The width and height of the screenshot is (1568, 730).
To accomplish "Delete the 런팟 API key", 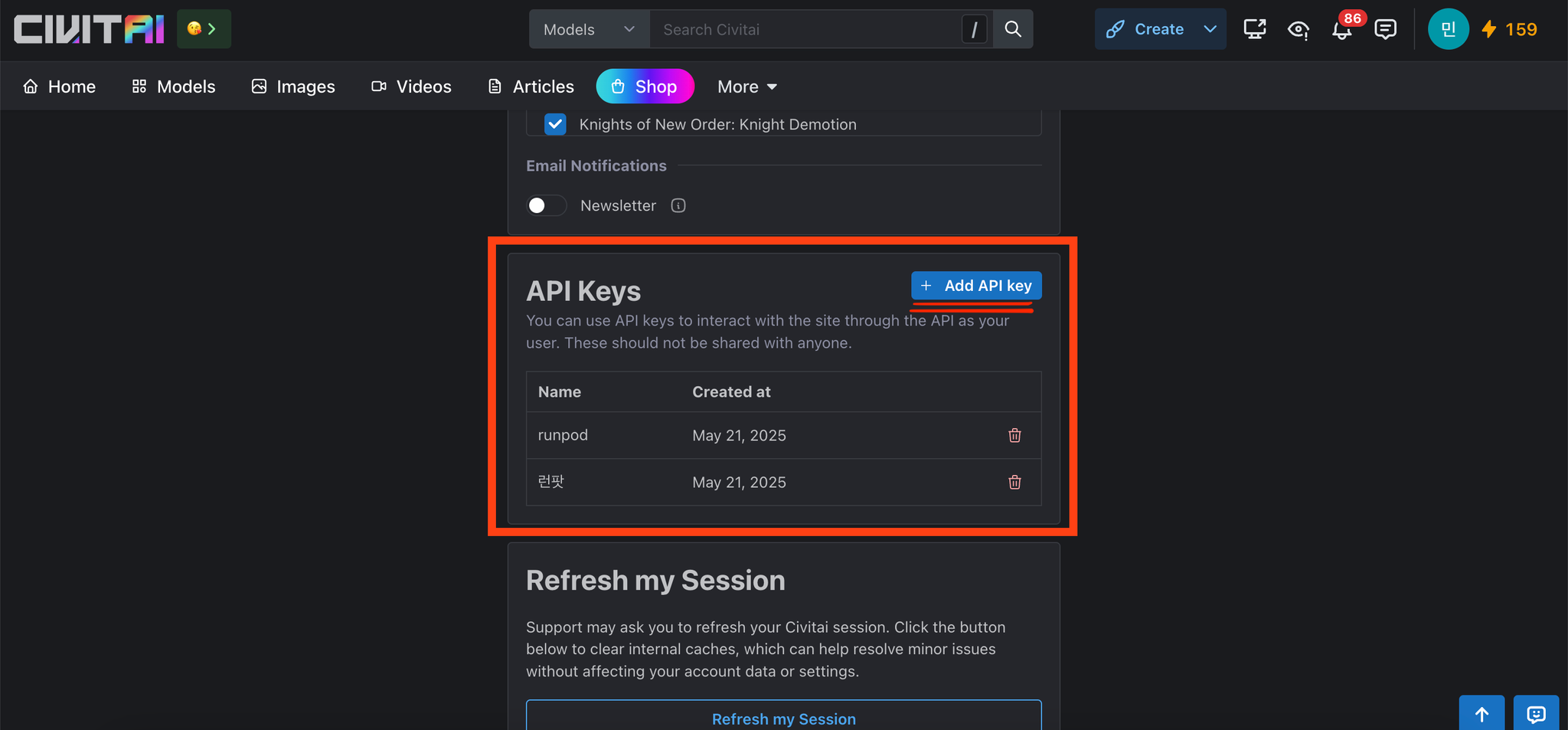I will [1014, 482].
